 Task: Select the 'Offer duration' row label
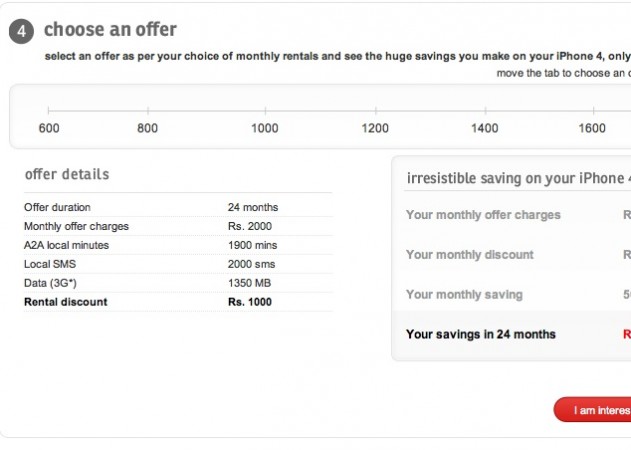pos(57,207)
